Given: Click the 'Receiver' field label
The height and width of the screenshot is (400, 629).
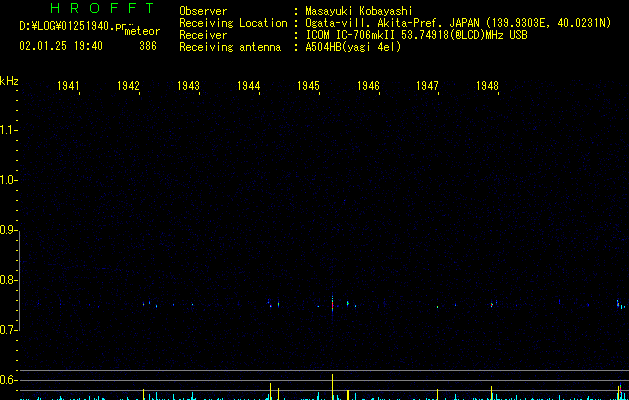Looking at the screenshot, I should [203, 35].
